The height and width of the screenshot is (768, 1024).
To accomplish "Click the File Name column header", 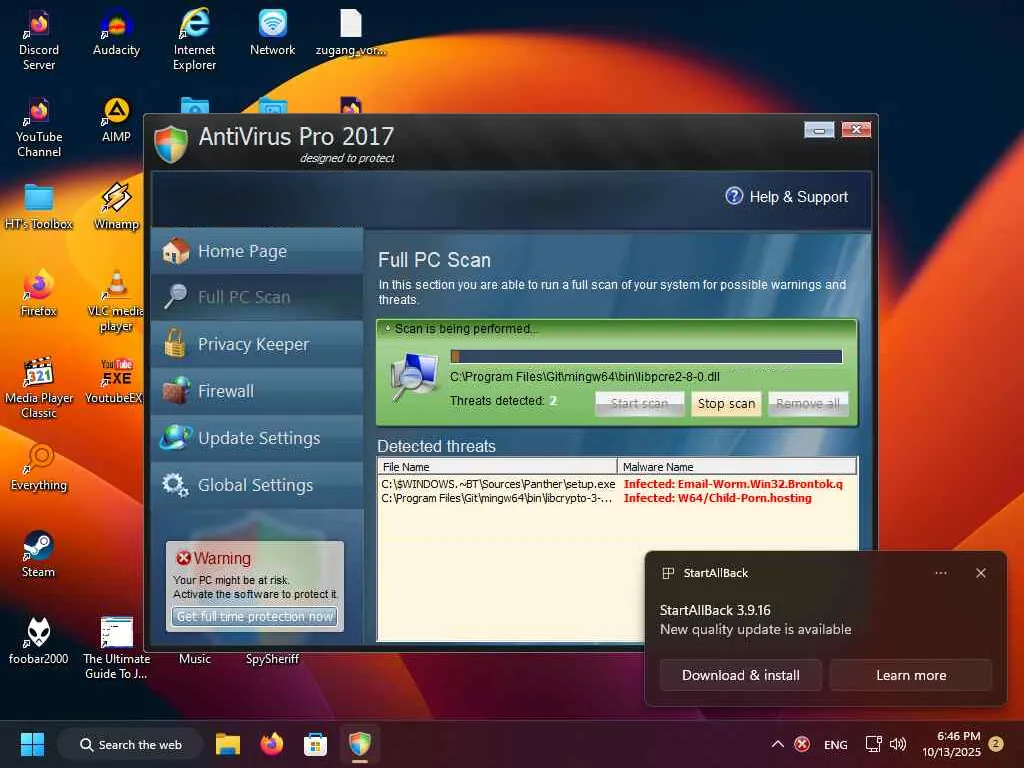I will click(498, 466).
